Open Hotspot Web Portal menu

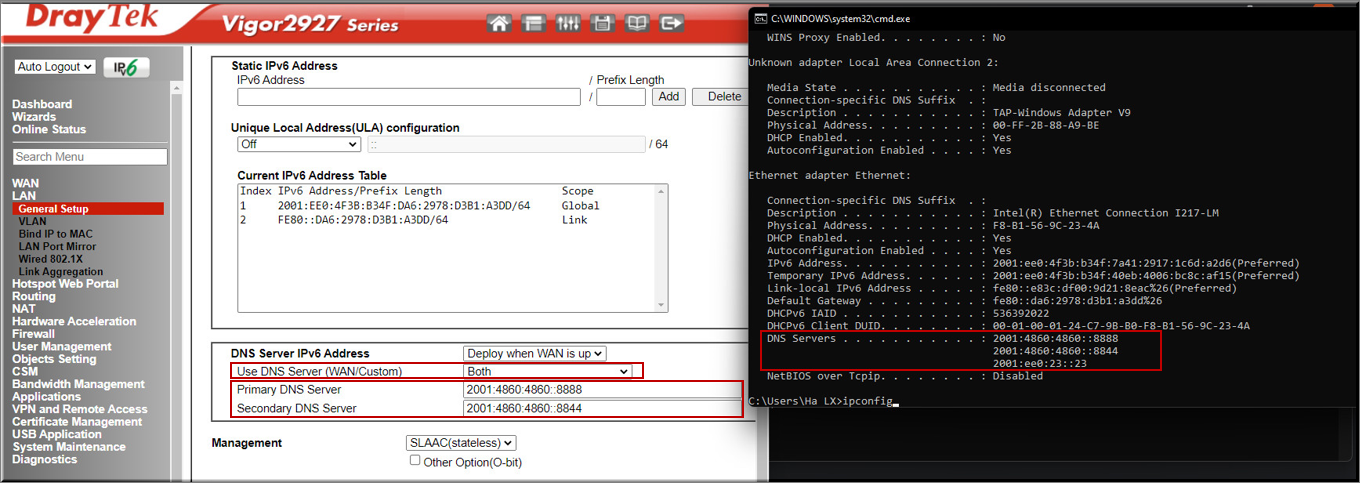65,284
